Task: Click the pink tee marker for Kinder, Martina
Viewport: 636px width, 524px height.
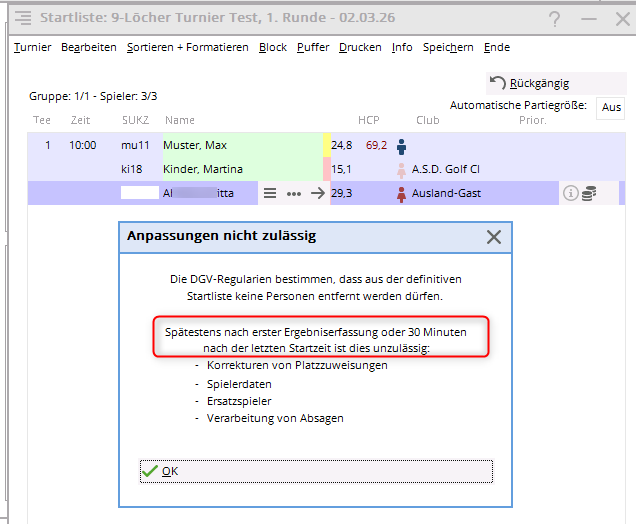Action: pos(327,169)
